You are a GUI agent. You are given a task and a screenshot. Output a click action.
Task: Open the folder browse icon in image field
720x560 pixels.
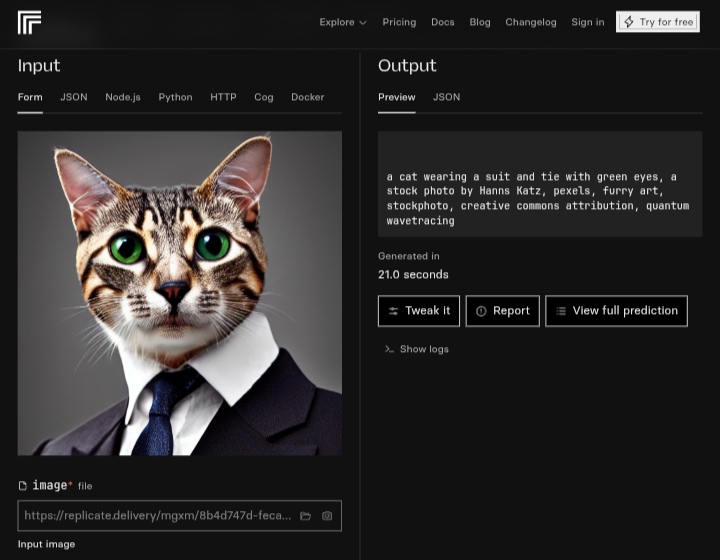[305, 516]
